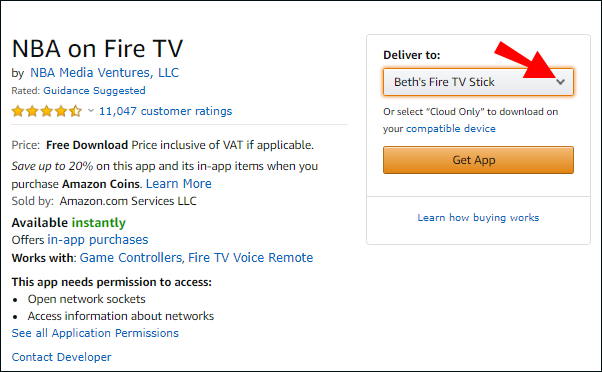602x372 pixels.
Task: Open the Fire TV Voice Remote link
Action: pyautogui.click(x=250, y=257)
